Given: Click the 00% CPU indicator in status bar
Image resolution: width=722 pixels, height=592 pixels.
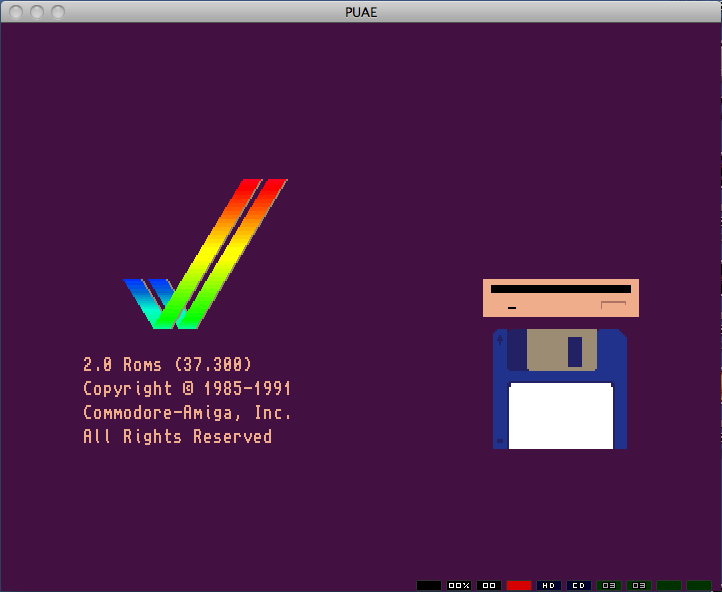Looking at the screenshot, I should 459,586.
